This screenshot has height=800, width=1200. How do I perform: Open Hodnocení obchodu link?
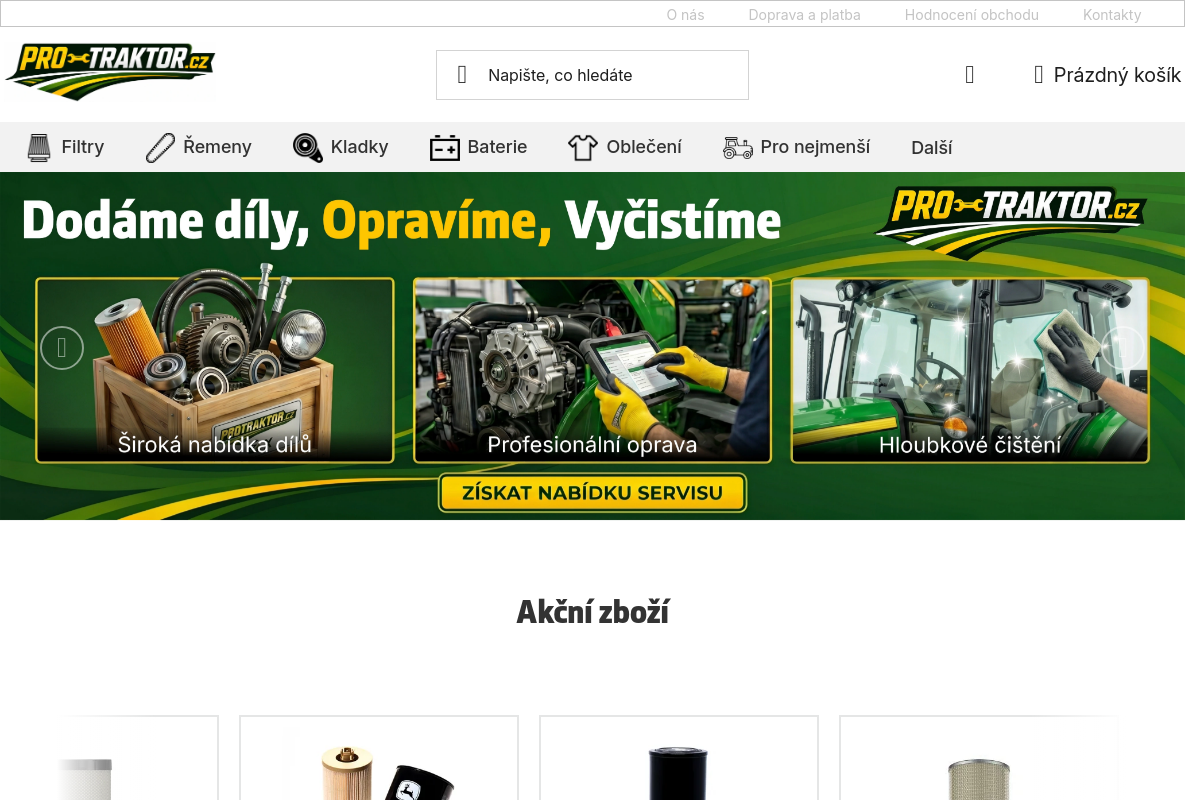pyautogui.click(x=972, y=15)
